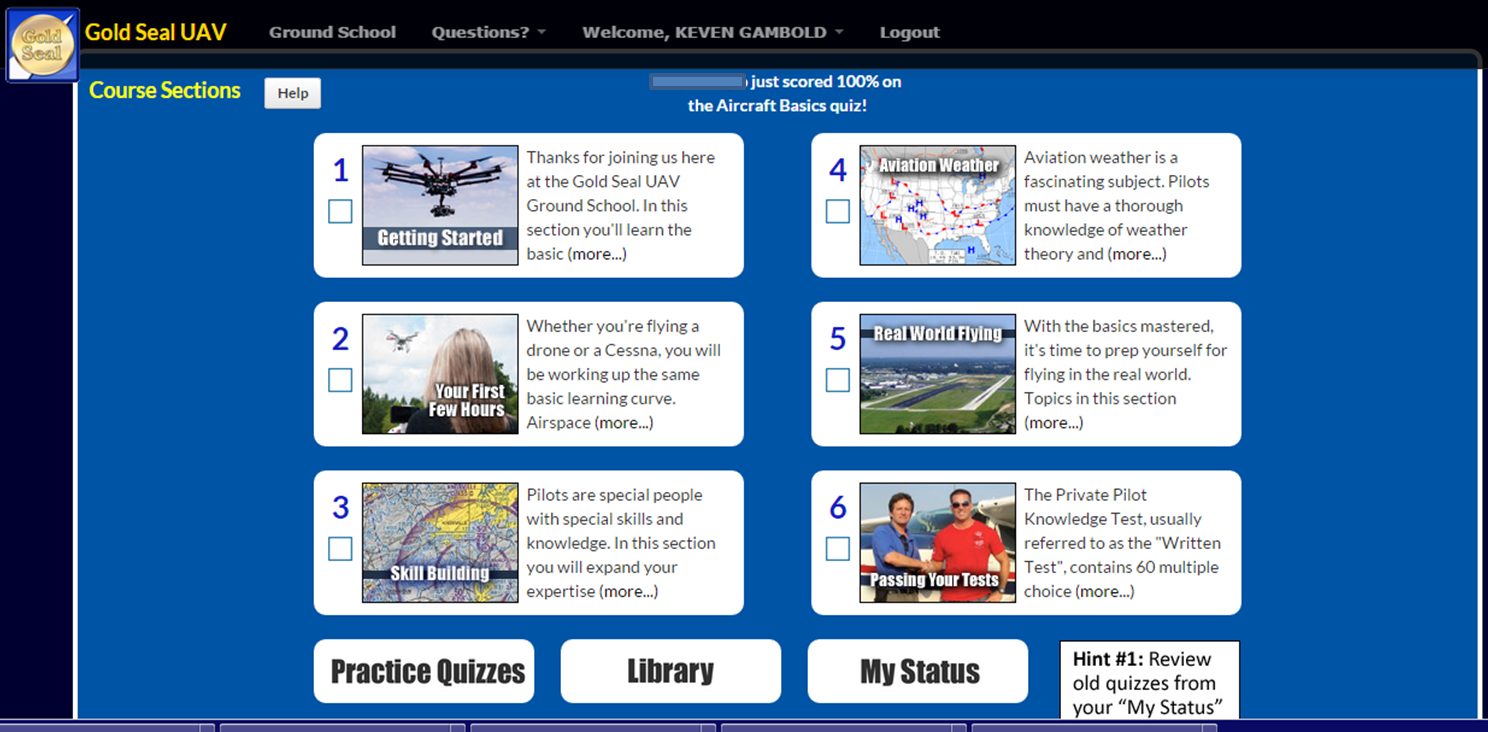This screenshot has height=732, width=1488.
Task: Go to the Library button
Action: pos(670,671)
